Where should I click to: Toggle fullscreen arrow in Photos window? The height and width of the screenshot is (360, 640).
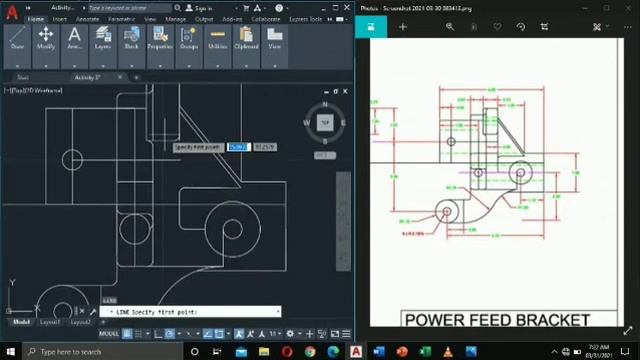628,331
